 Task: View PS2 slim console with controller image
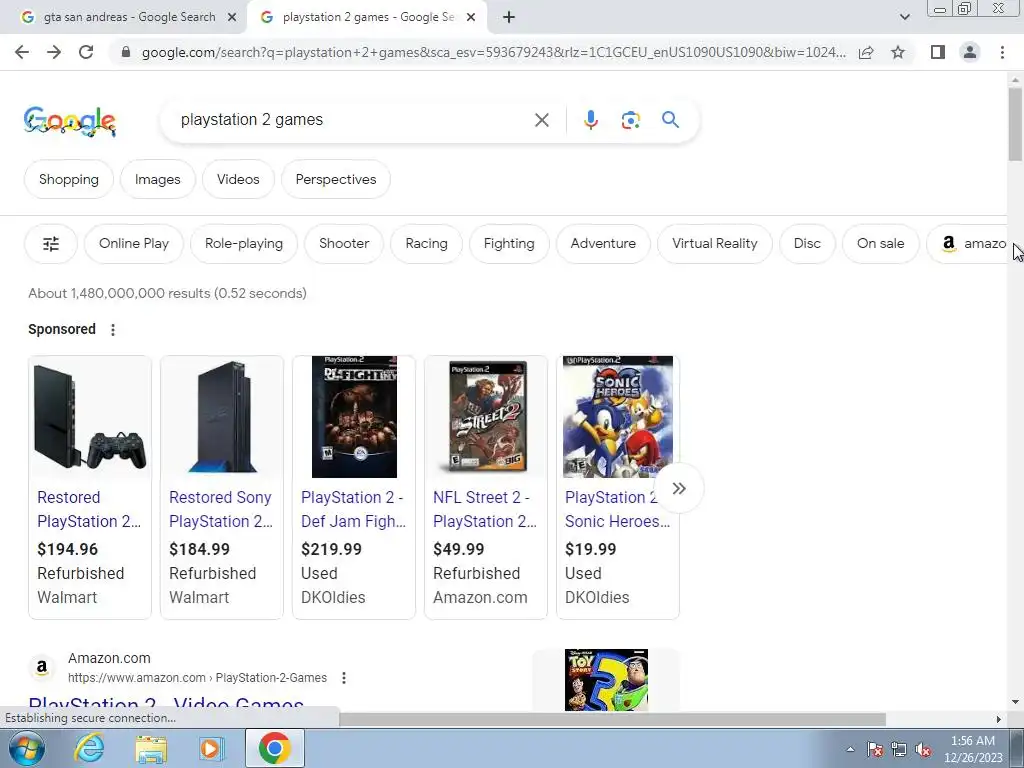coord(90,417)
